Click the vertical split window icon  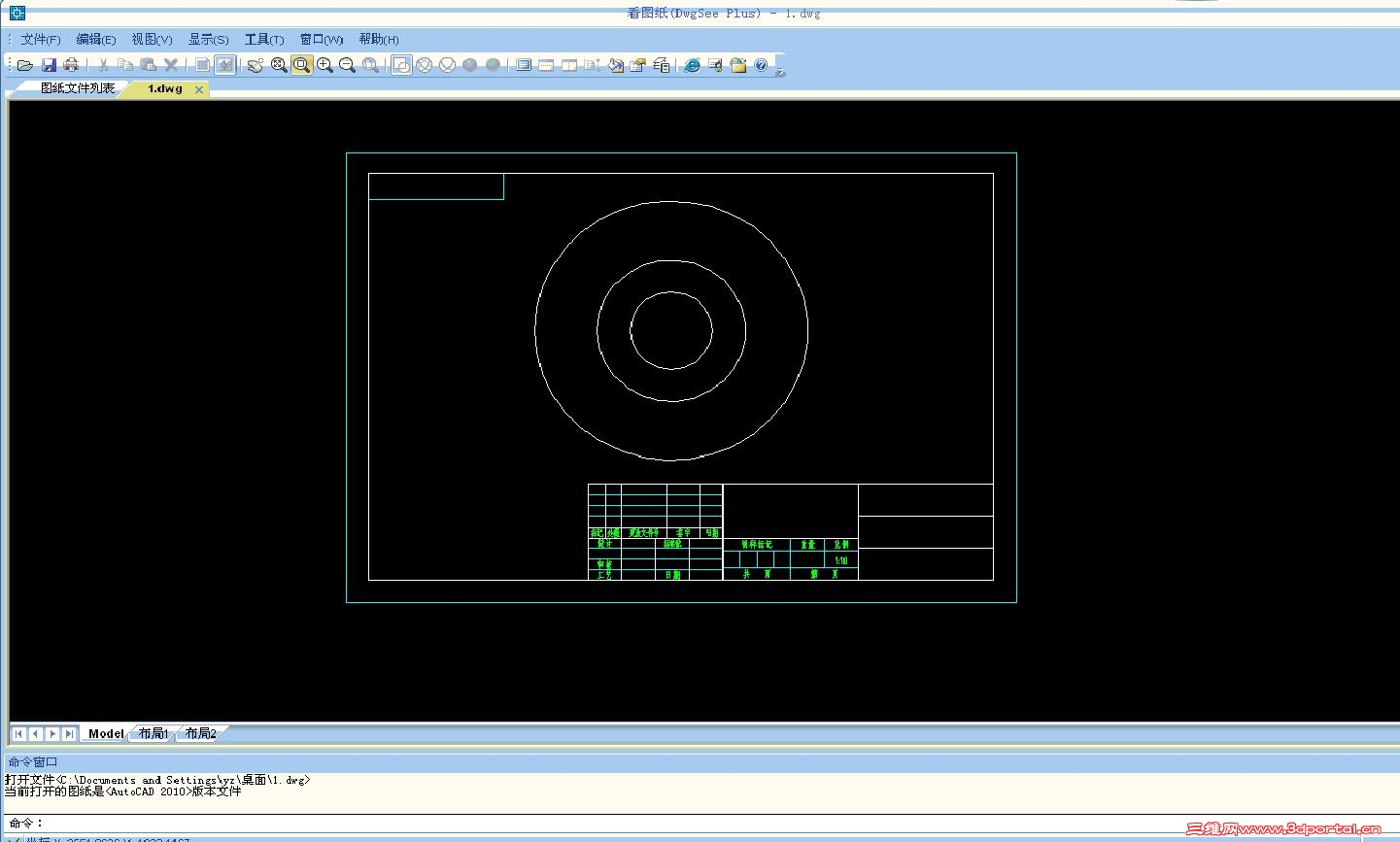[569, 65]
